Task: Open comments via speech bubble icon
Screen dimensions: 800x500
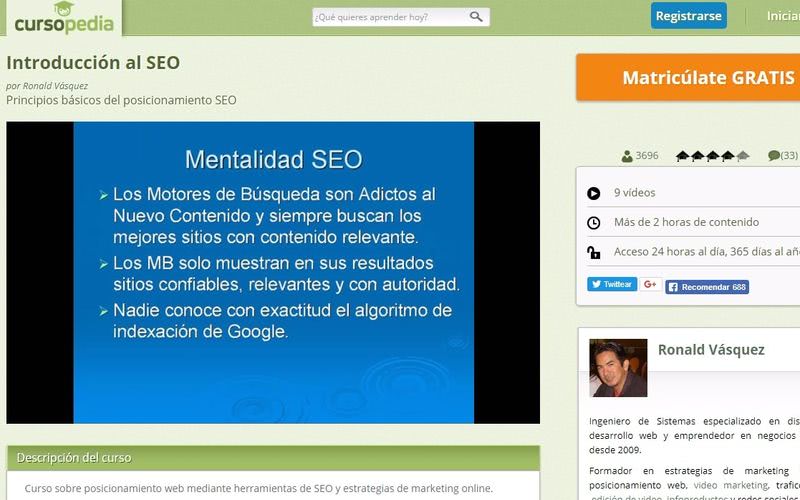Action: (774, 156)
